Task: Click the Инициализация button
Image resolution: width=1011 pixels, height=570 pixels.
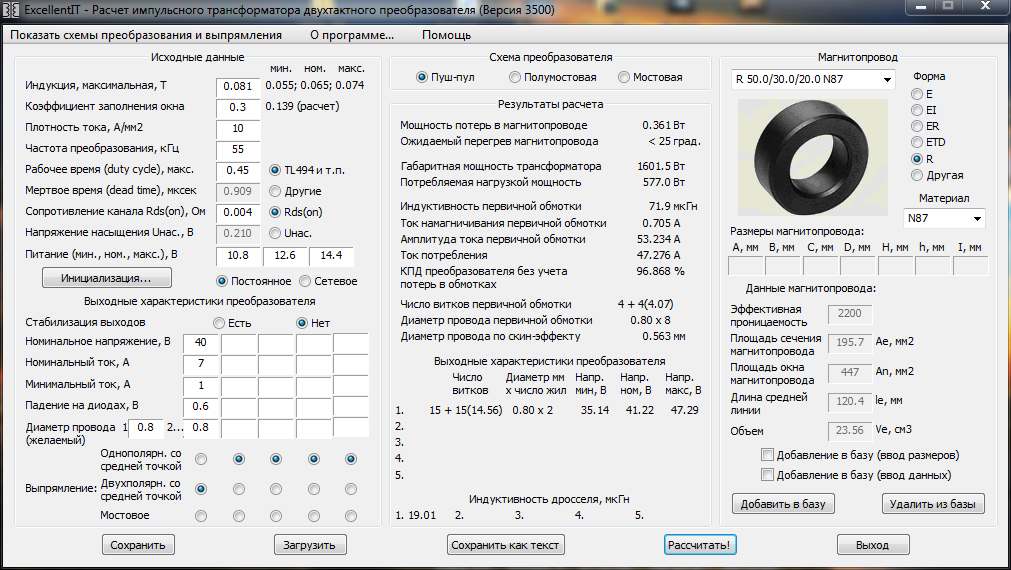Action: [106, 278]
